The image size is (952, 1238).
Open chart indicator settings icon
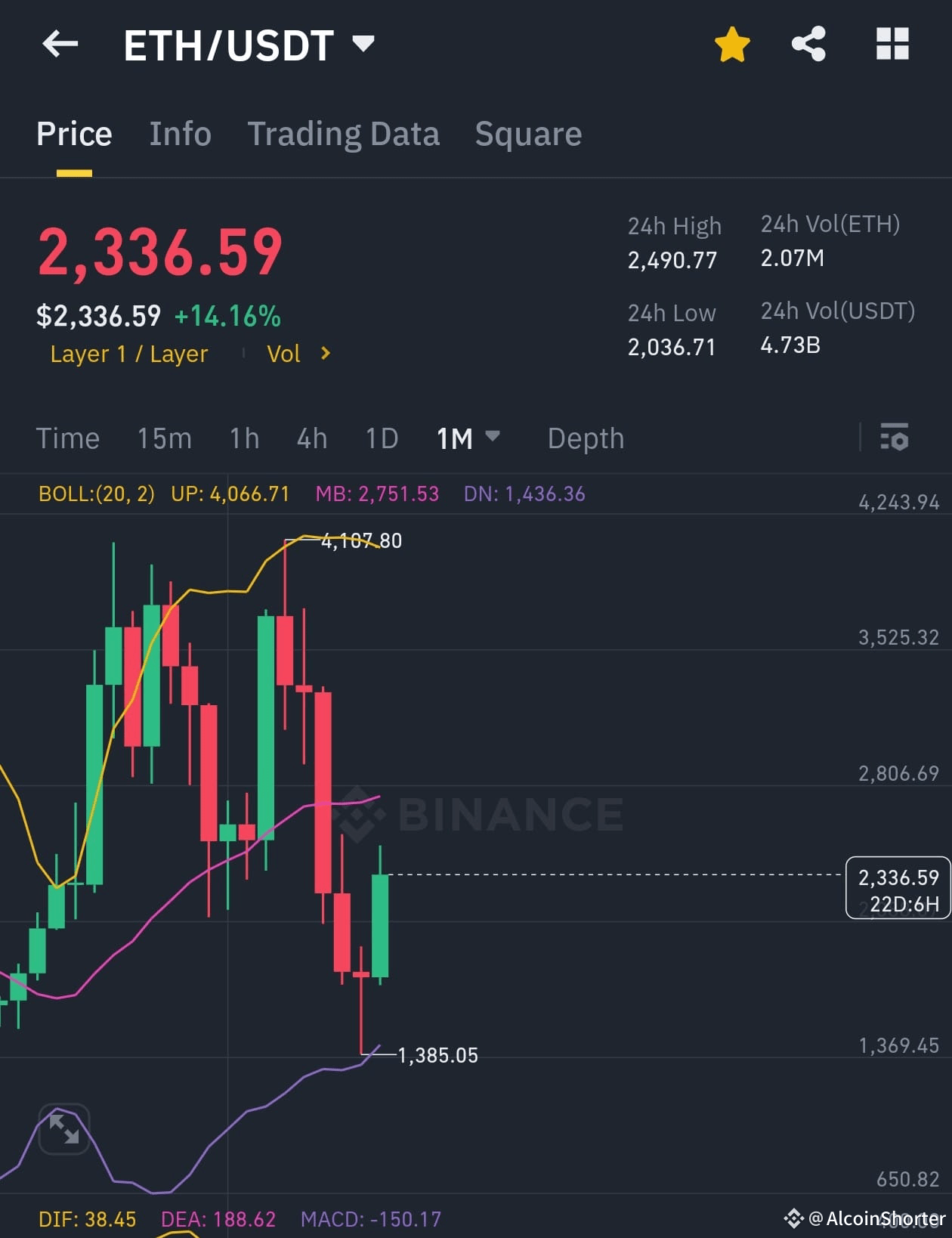895,438
